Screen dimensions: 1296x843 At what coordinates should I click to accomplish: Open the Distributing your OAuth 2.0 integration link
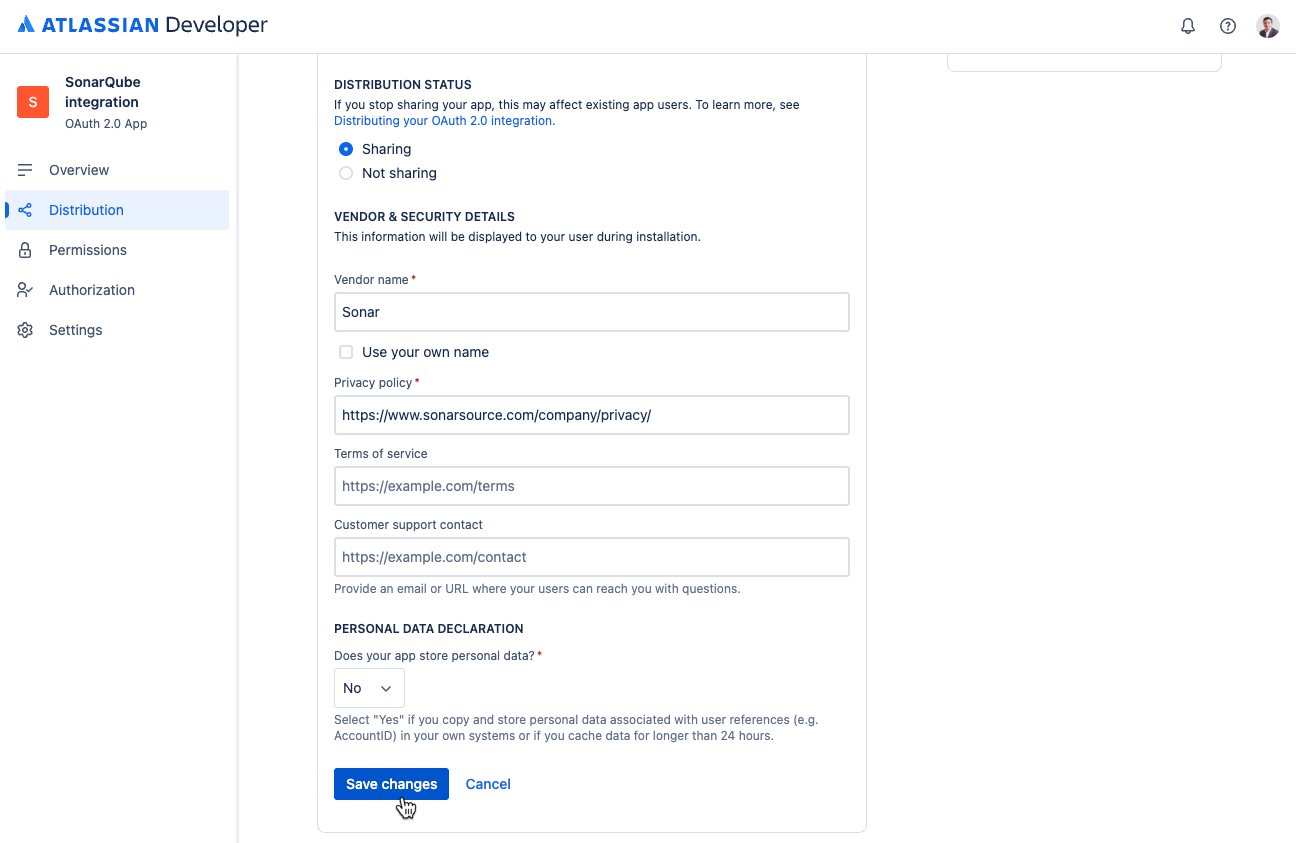click(444, 120)
